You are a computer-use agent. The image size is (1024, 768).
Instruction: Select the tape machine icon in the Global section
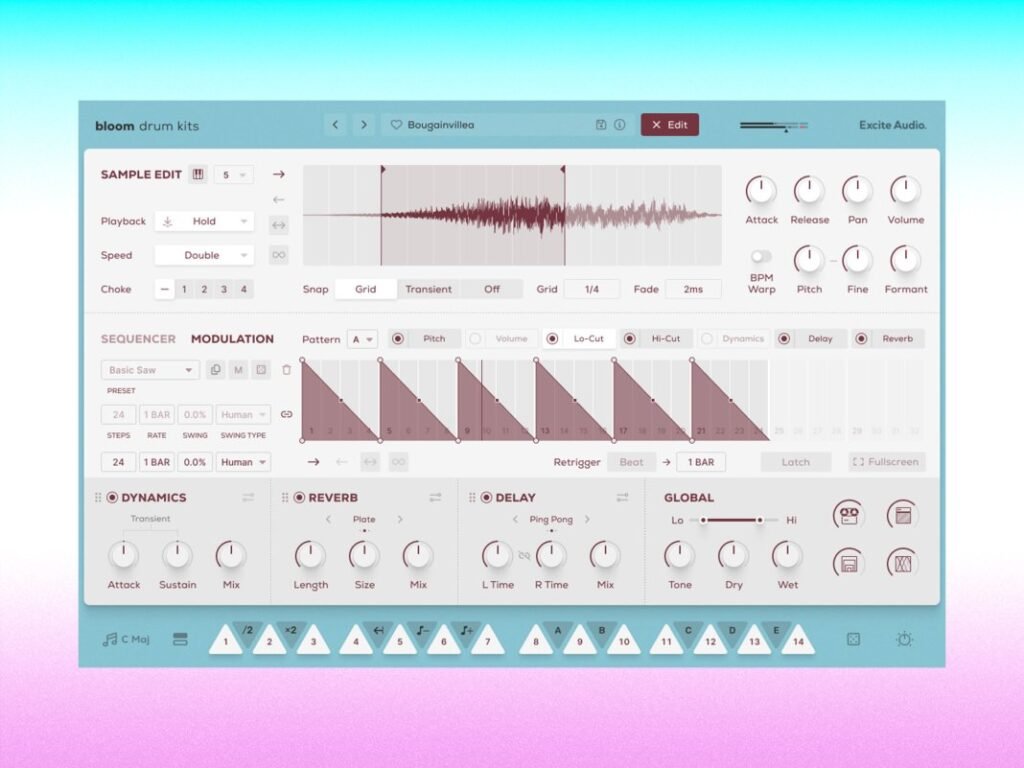pos(848,512)
